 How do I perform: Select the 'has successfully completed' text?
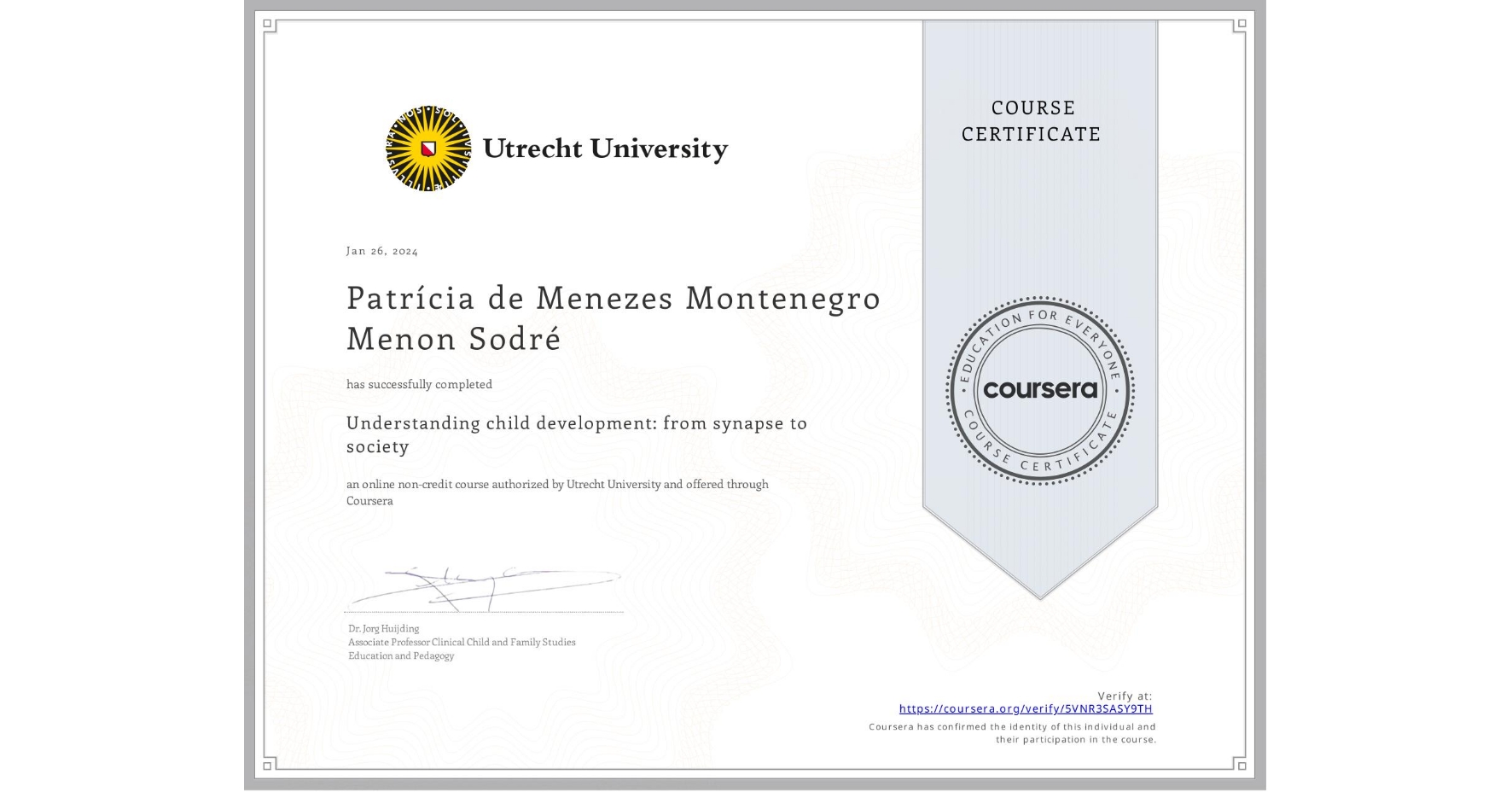coord(419,384)
